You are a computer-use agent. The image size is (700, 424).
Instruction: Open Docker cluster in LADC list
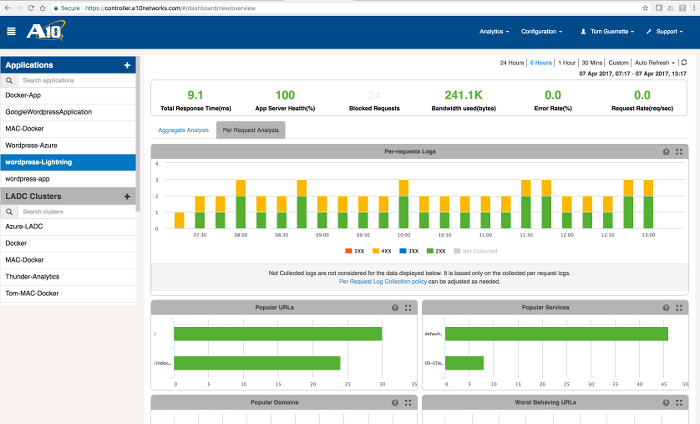coord(68,243)
